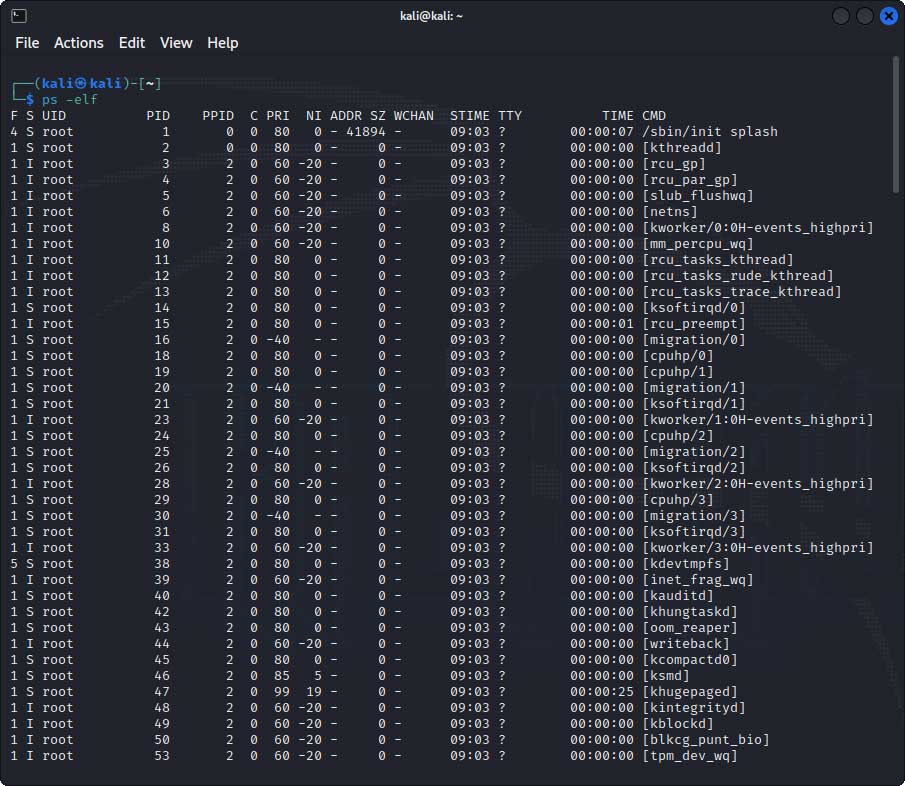
Task: Click the kali@kali window title text
Action: pos(431,16)
